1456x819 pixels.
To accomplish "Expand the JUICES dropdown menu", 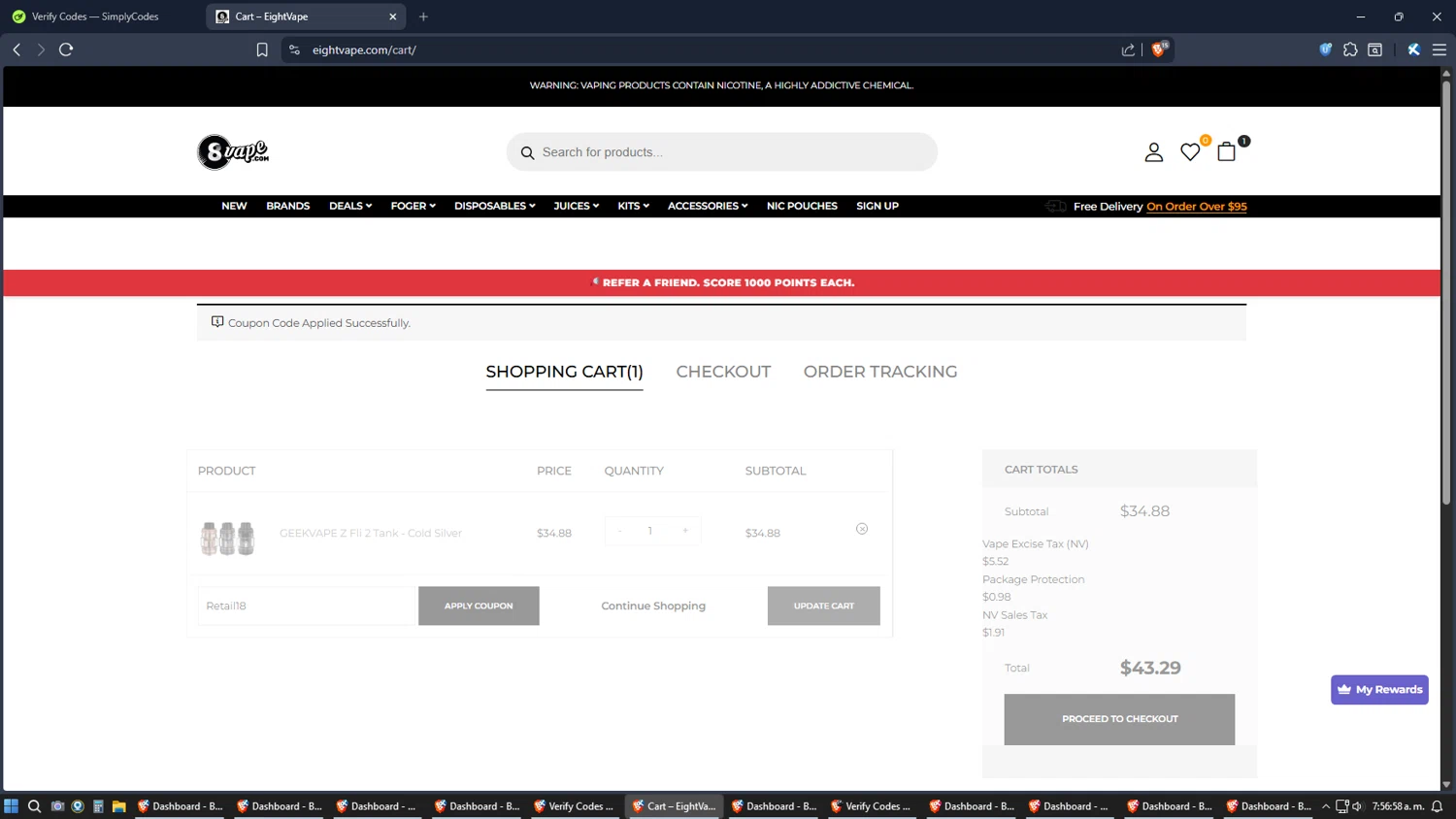I will click(576, 206).
